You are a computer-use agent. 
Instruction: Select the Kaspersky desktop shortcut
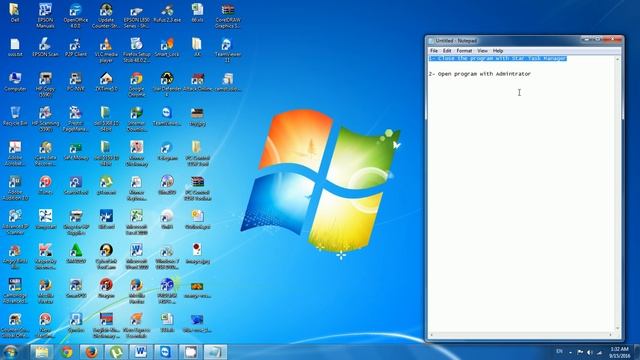coord(45,257)
